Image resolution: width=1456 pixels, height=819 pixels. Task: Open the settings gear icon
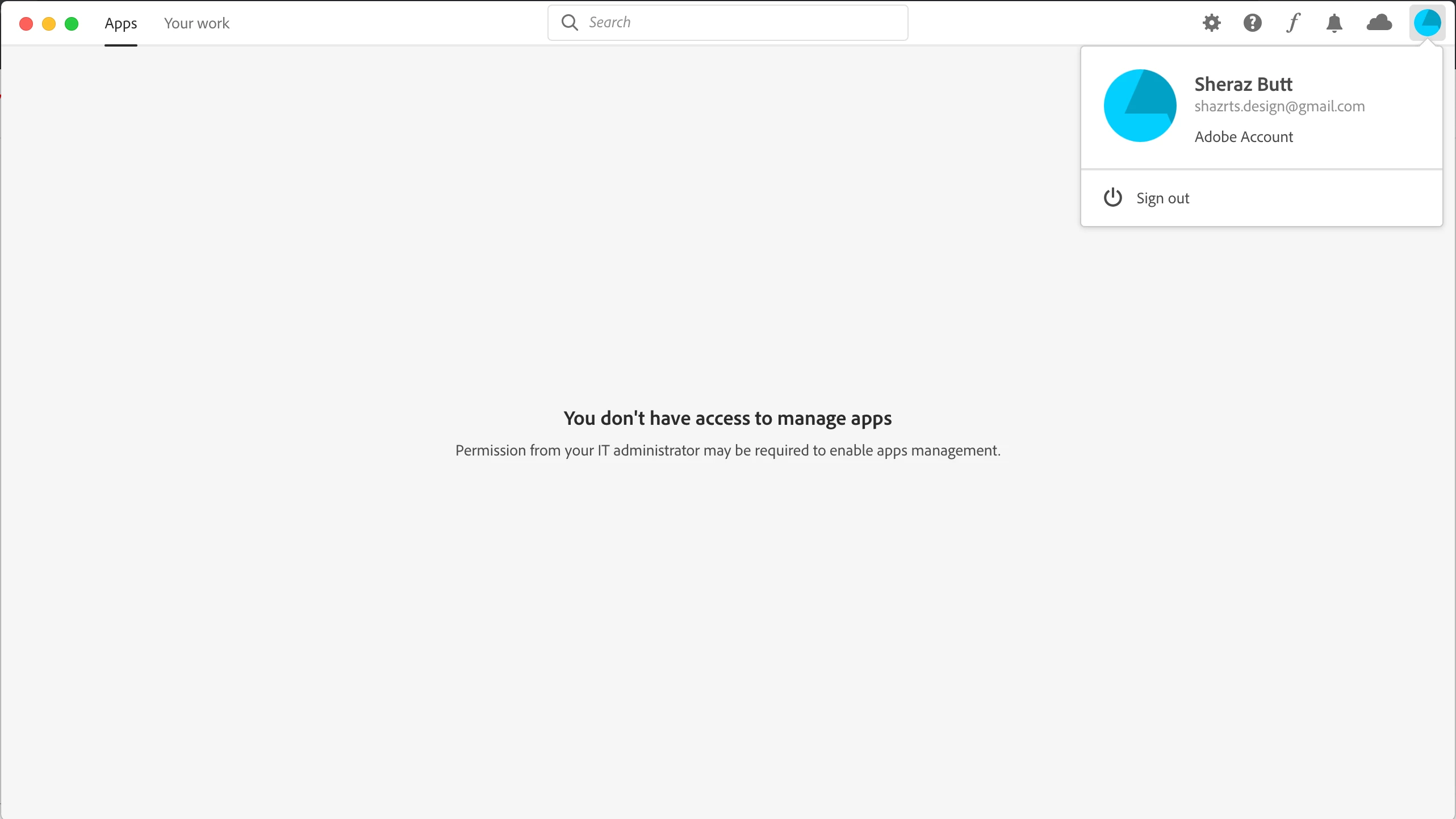pos(1211,23)
